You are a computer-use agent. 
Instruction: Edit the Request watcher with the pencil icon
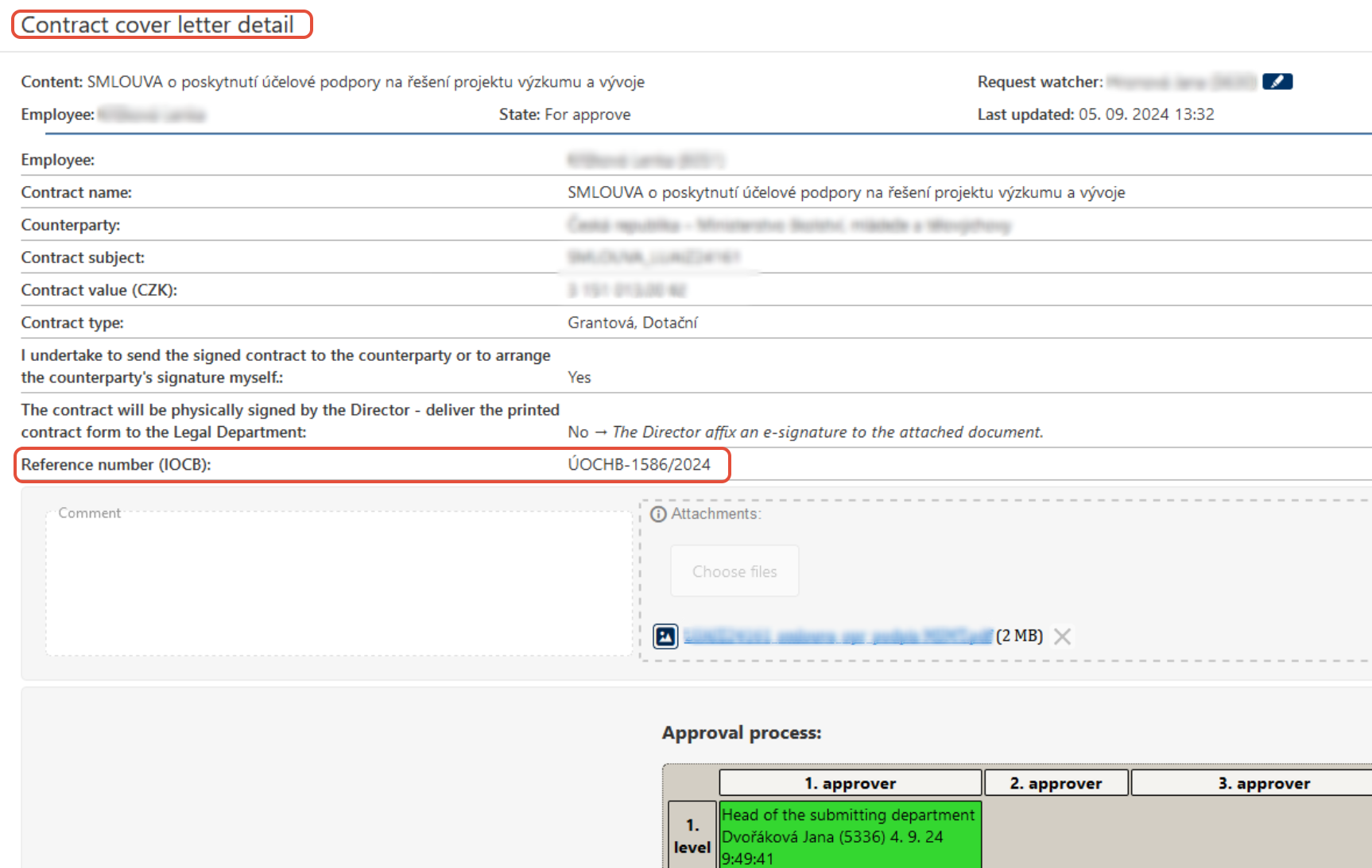(1277, 81)
